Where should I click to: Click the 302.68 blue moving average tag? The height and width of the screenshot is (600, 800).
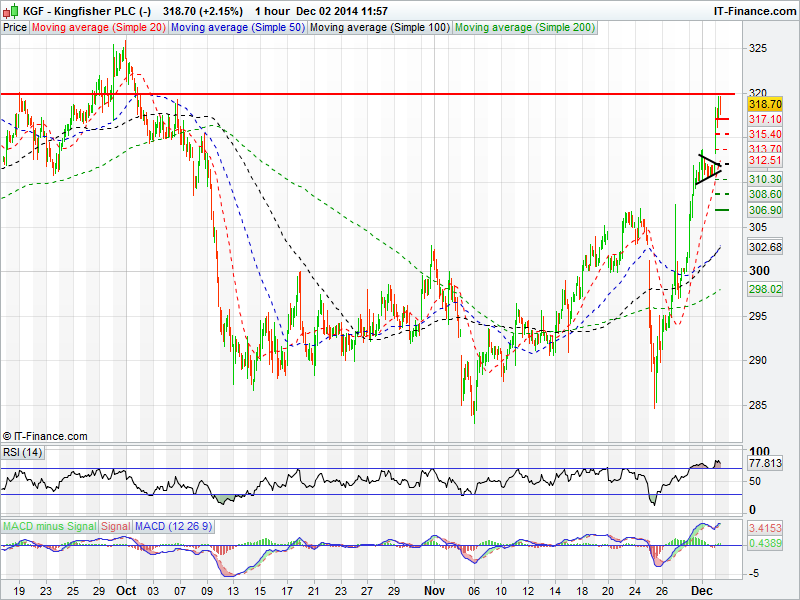764,247
